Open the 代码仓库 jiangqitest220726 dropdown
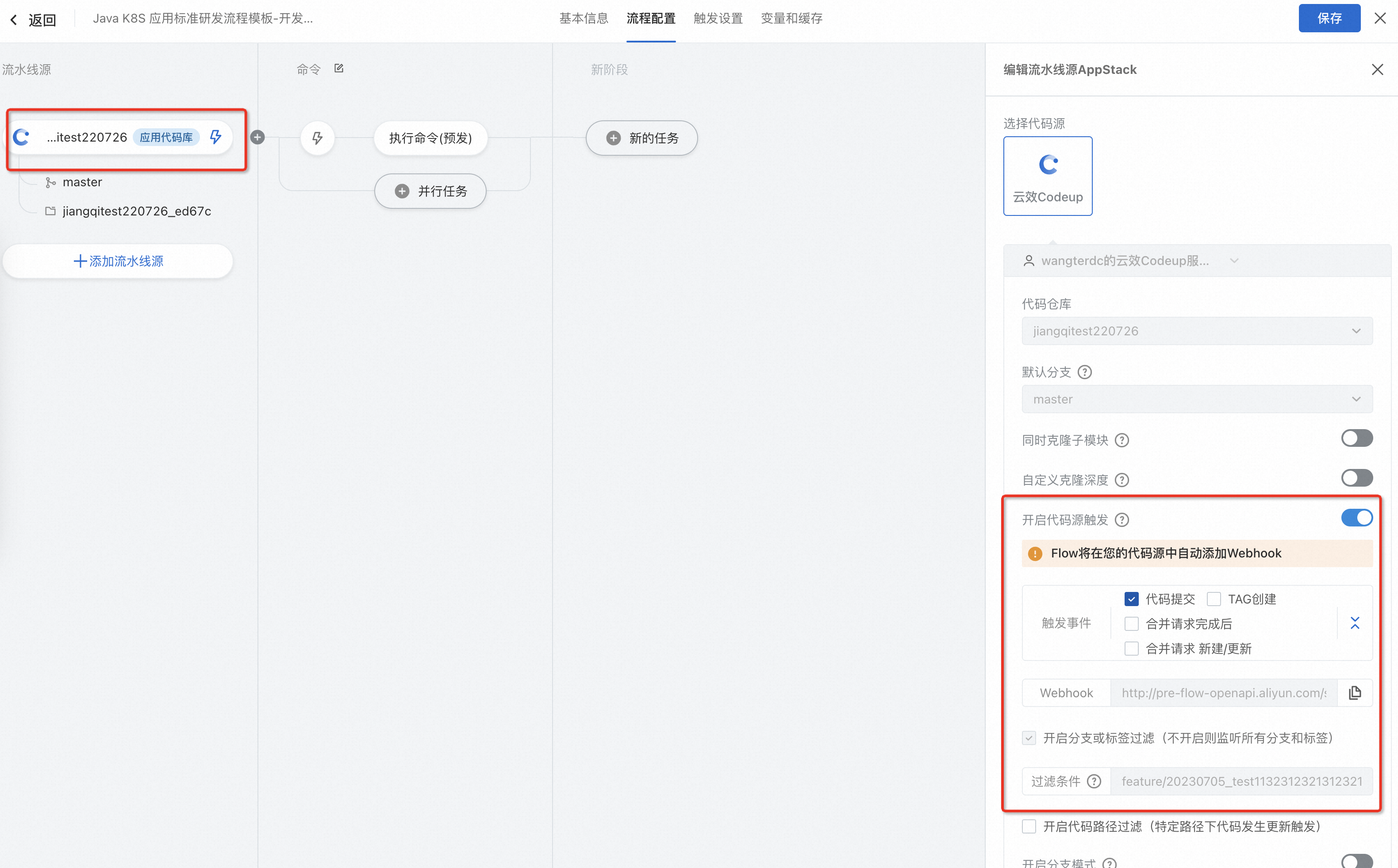The width and height of the screenshot is (1398, 868). coord(1197,330)
